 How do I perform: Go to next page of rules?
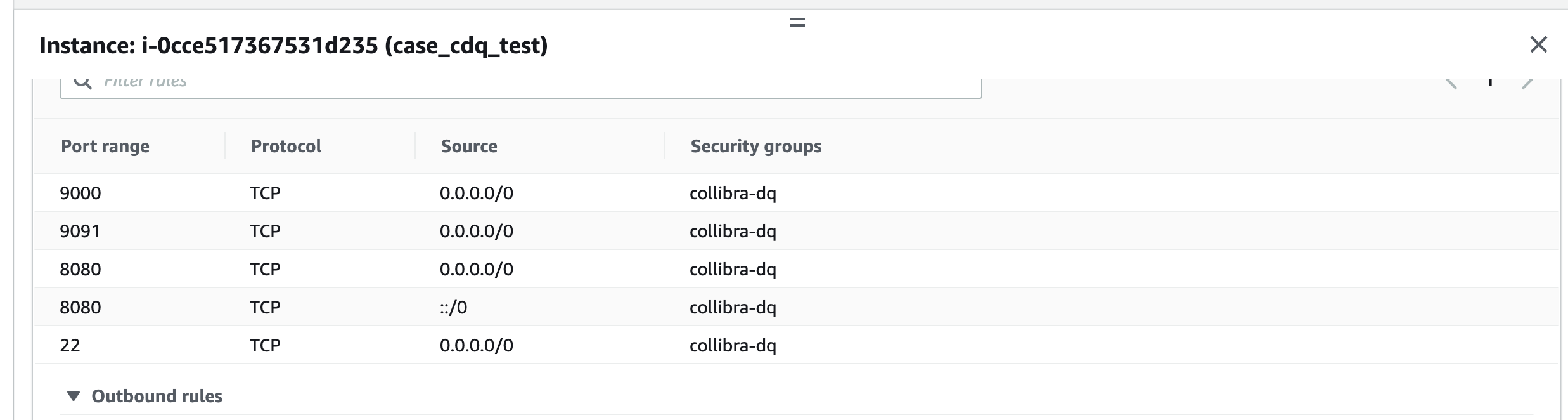1527,82
